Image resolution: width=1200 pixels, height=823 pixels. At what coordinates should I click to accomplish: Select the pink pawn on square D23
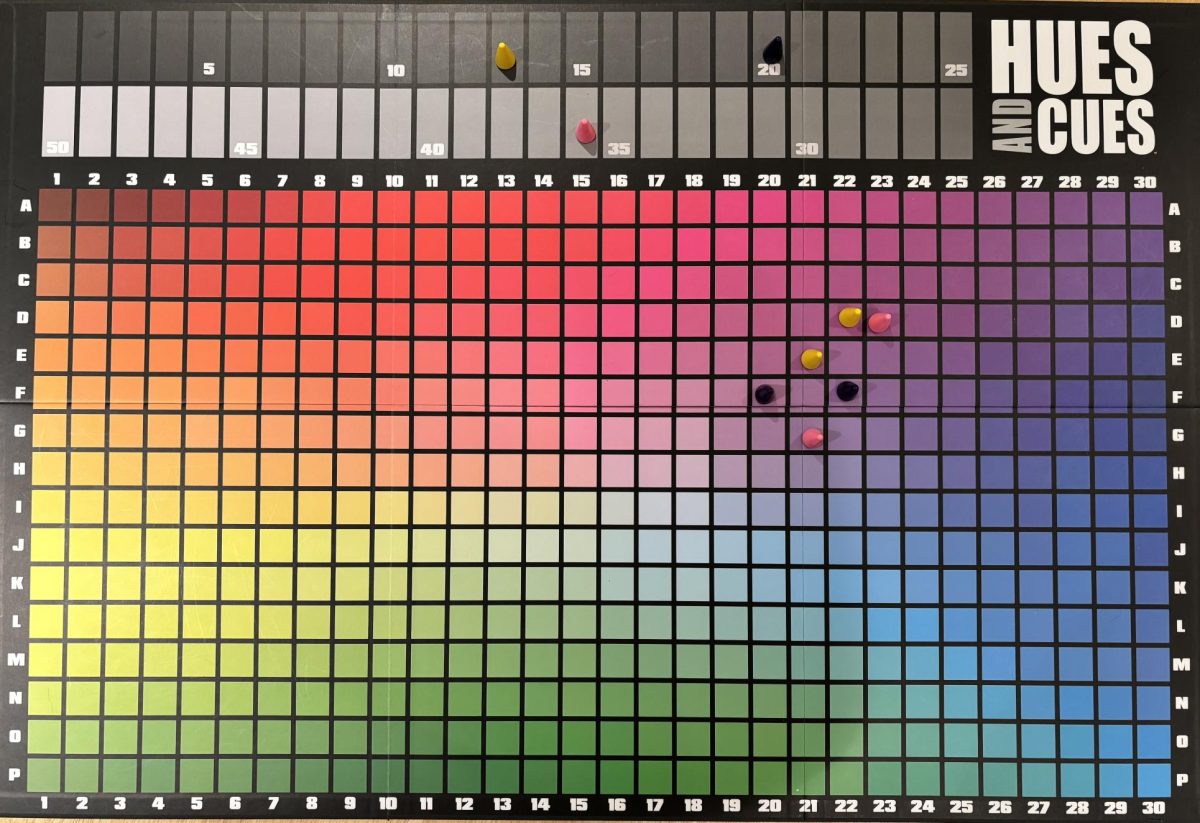click(x=879, y=322)
